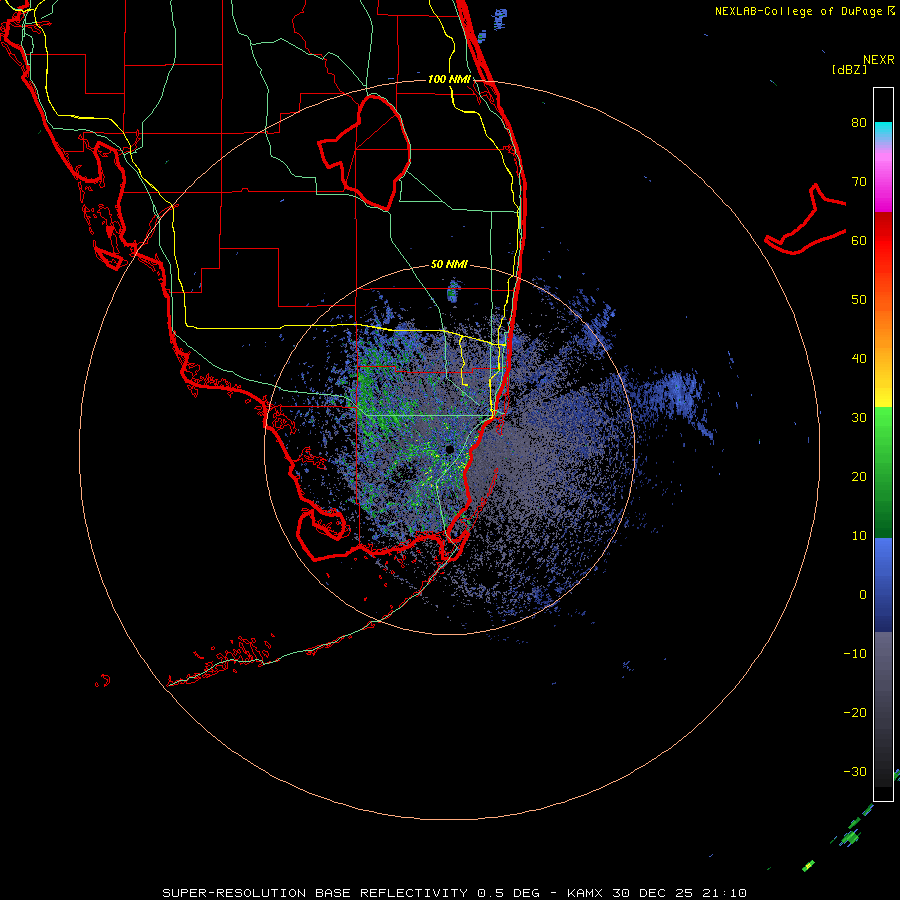Select the 100 NMI range ring label
The width and height of the screenshot is (900, 900).
pyautogui.click(x=449, y=79)
